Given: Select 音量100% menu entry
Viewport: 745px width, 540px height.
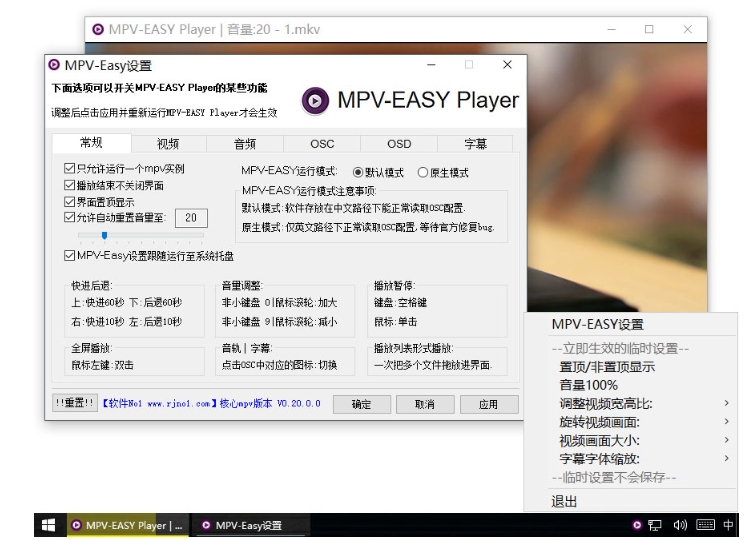Looking at the screenshot, I should coord(630,385).
